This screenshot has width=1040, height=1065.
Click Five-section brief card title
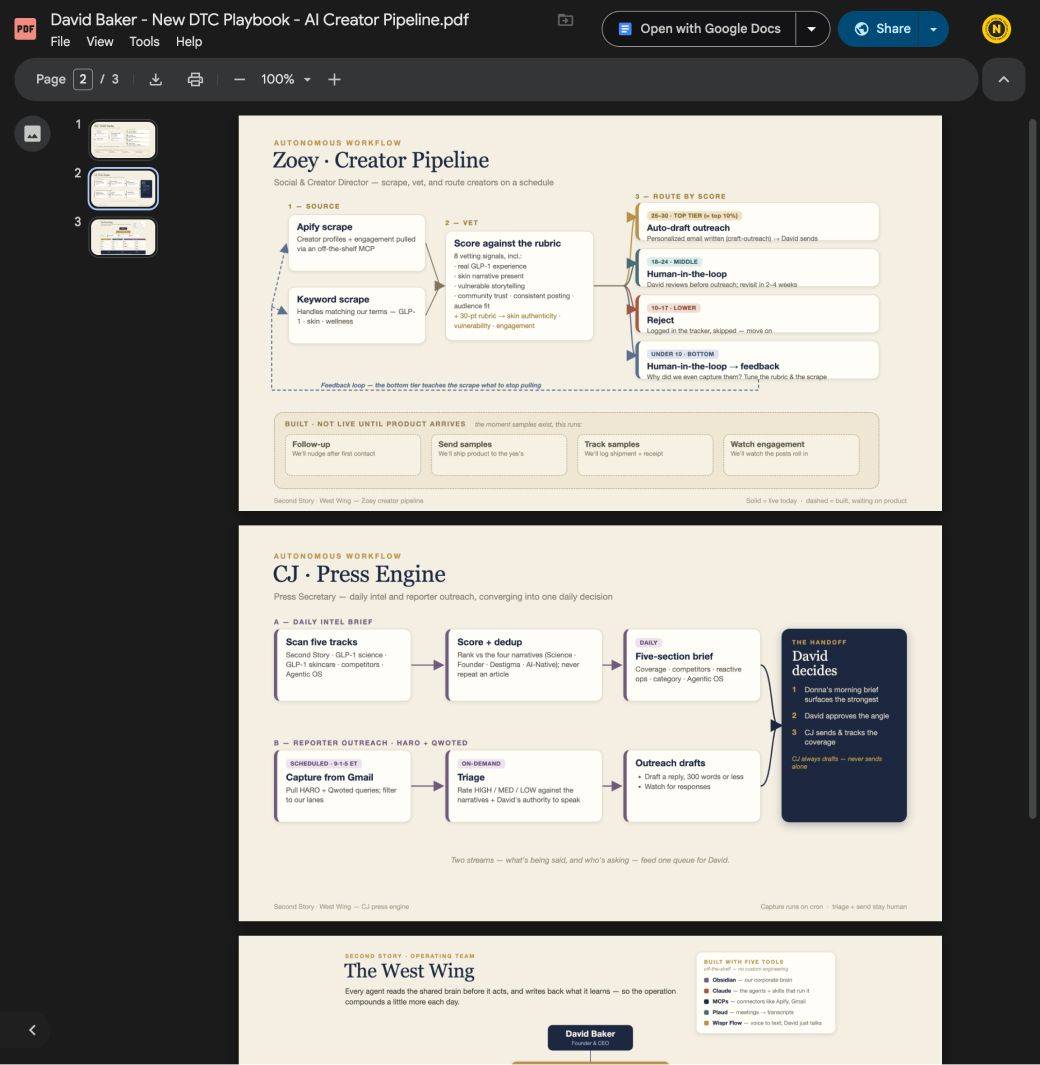(674, 656)
